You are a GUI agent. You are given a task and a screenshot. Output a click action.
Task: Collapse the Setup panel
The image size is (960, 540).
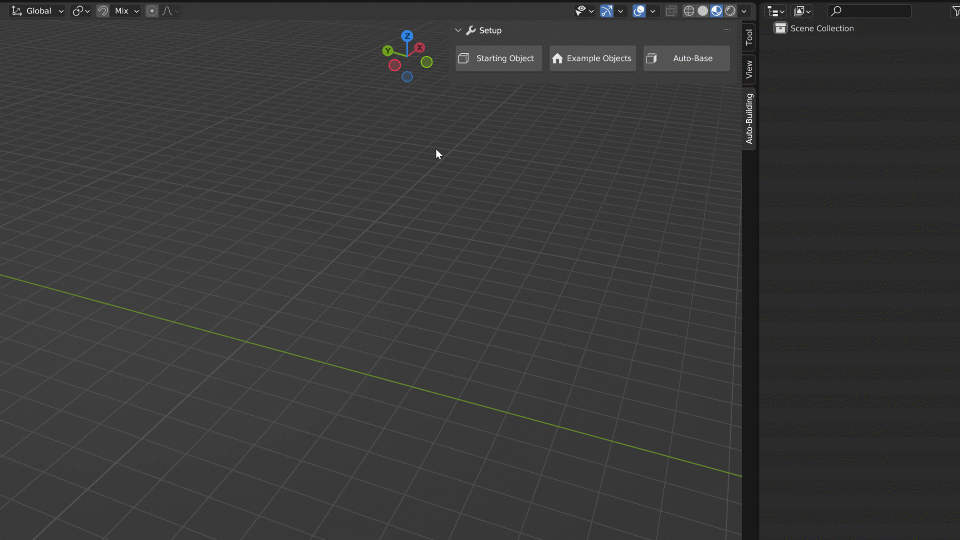[458, 30]
